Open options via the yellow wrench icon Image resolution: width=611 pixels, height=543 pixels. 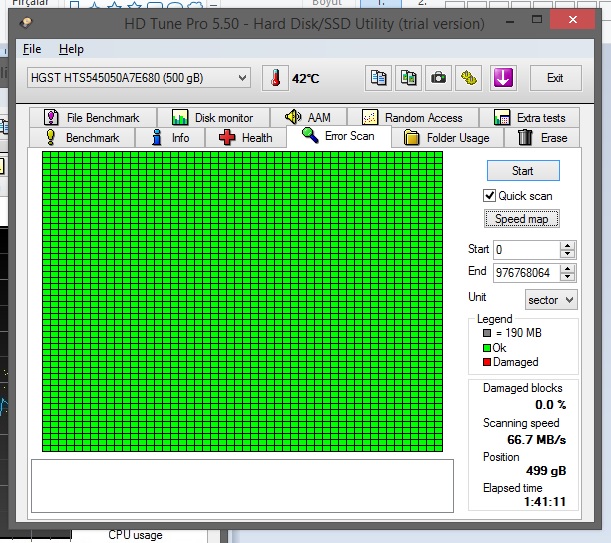469,78
